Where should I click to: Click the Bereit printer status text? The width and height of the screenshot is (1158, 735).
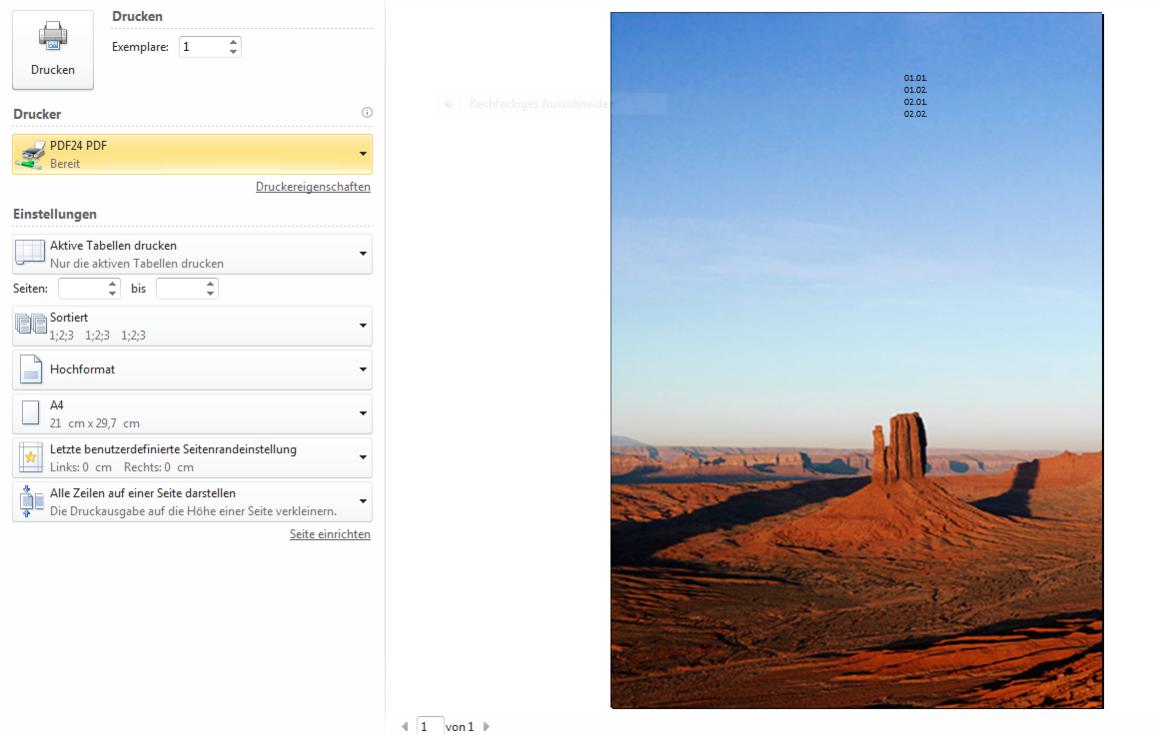65,164
